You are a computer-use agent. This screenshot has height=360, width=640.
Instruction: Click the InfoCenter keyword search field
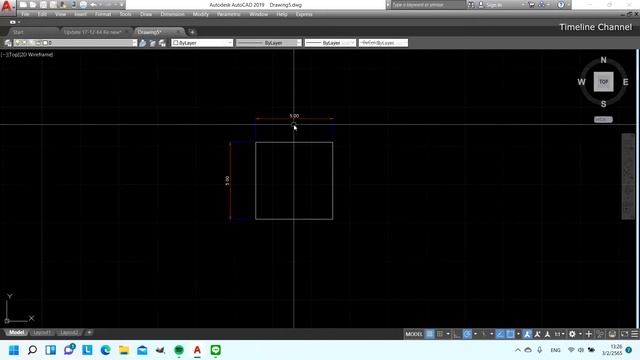point(428,5)
